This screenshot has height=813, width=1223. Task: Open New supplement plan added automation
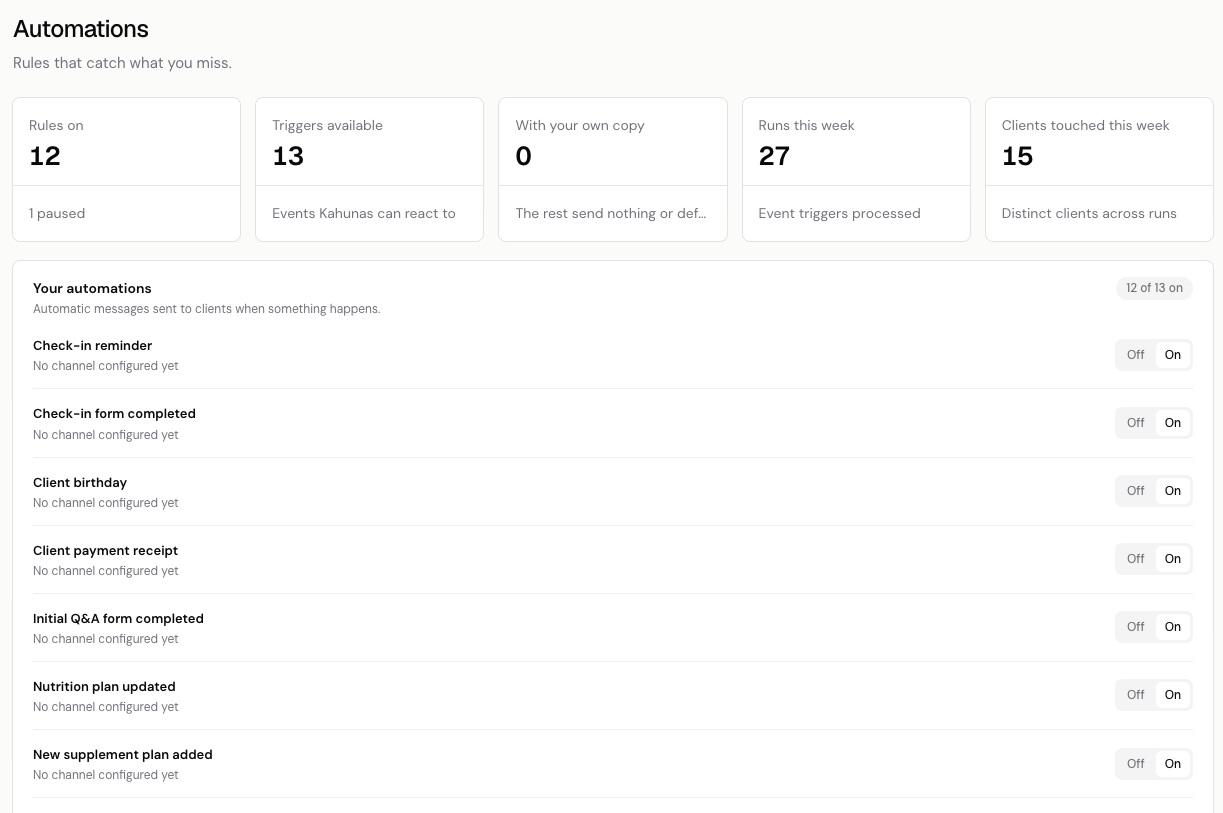click(x=612, y=764)
